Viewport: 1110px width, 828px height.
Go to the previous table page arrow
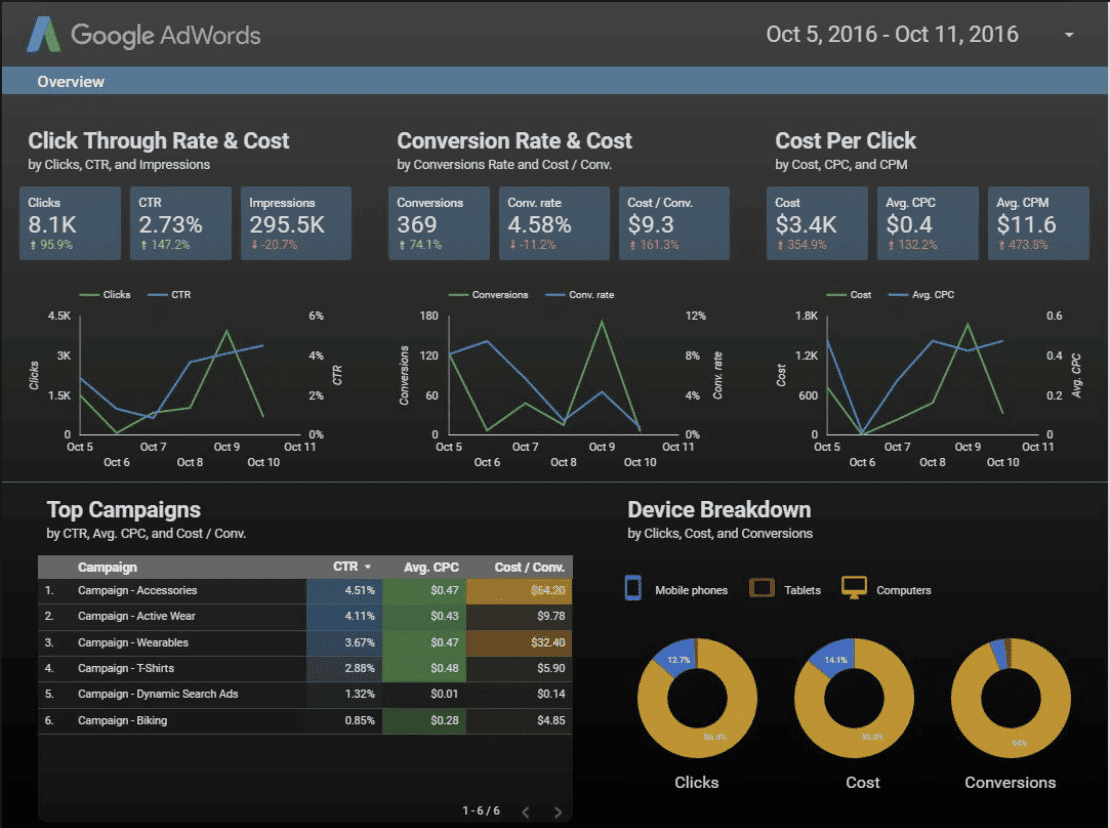click(x=525, y=812)
